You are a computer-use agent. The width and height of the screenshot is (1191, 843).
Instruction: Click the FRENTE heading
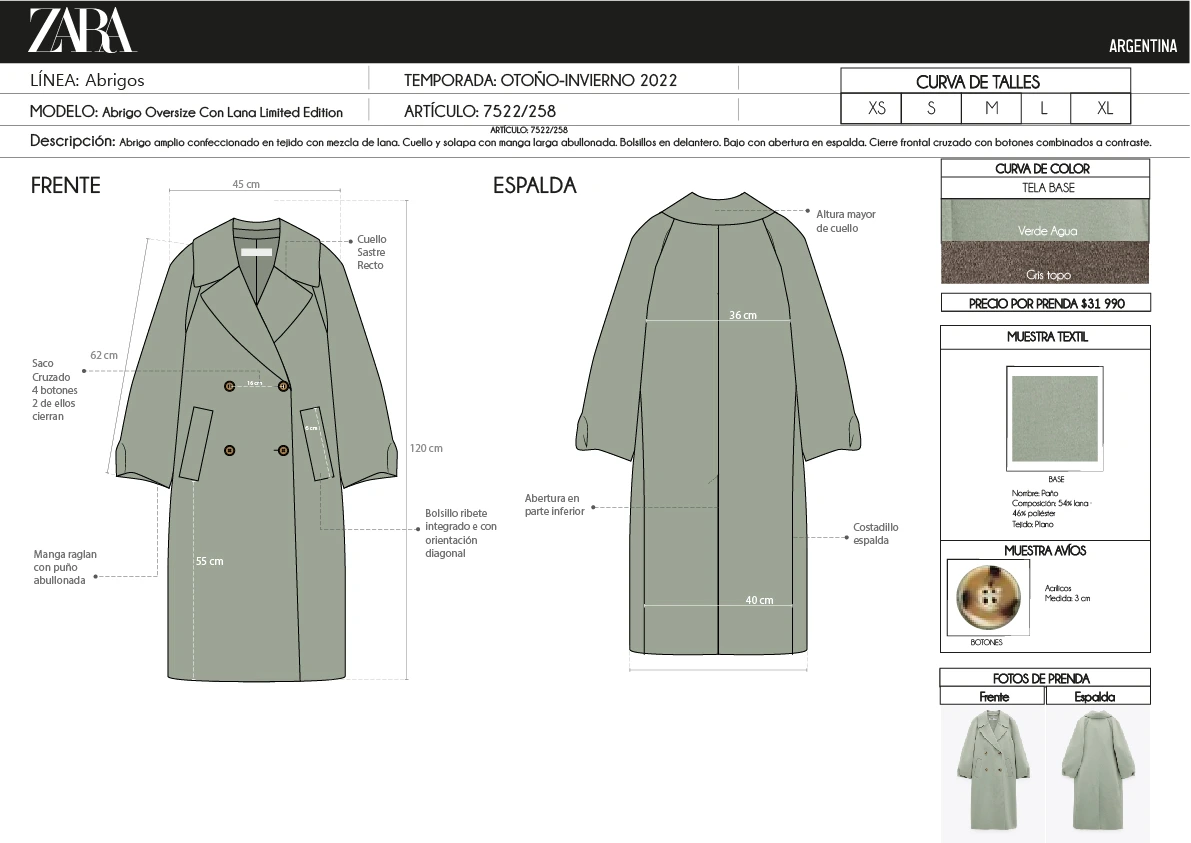[65, 185]
